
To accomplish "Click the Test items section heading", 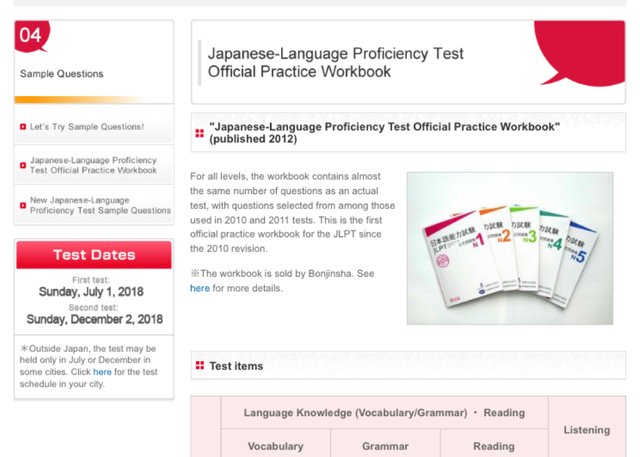I will coord(236,366).
